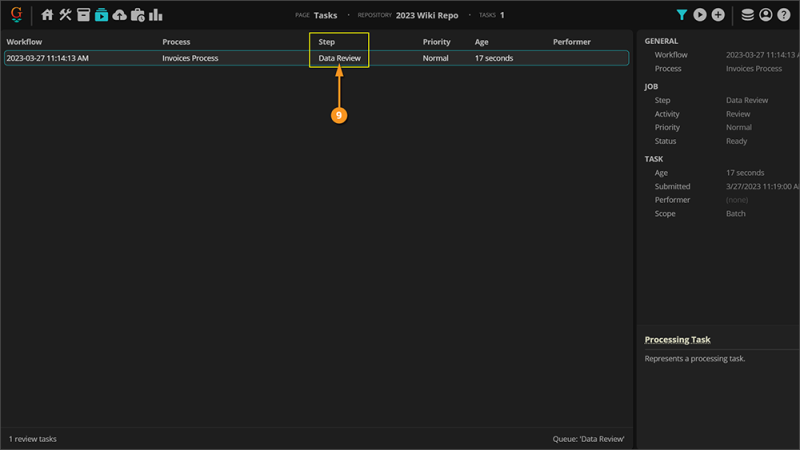The height and width of the screenshot is (450, 800).
Task: Open the Stats bar chart icon
Action: [x=156, y=15]
